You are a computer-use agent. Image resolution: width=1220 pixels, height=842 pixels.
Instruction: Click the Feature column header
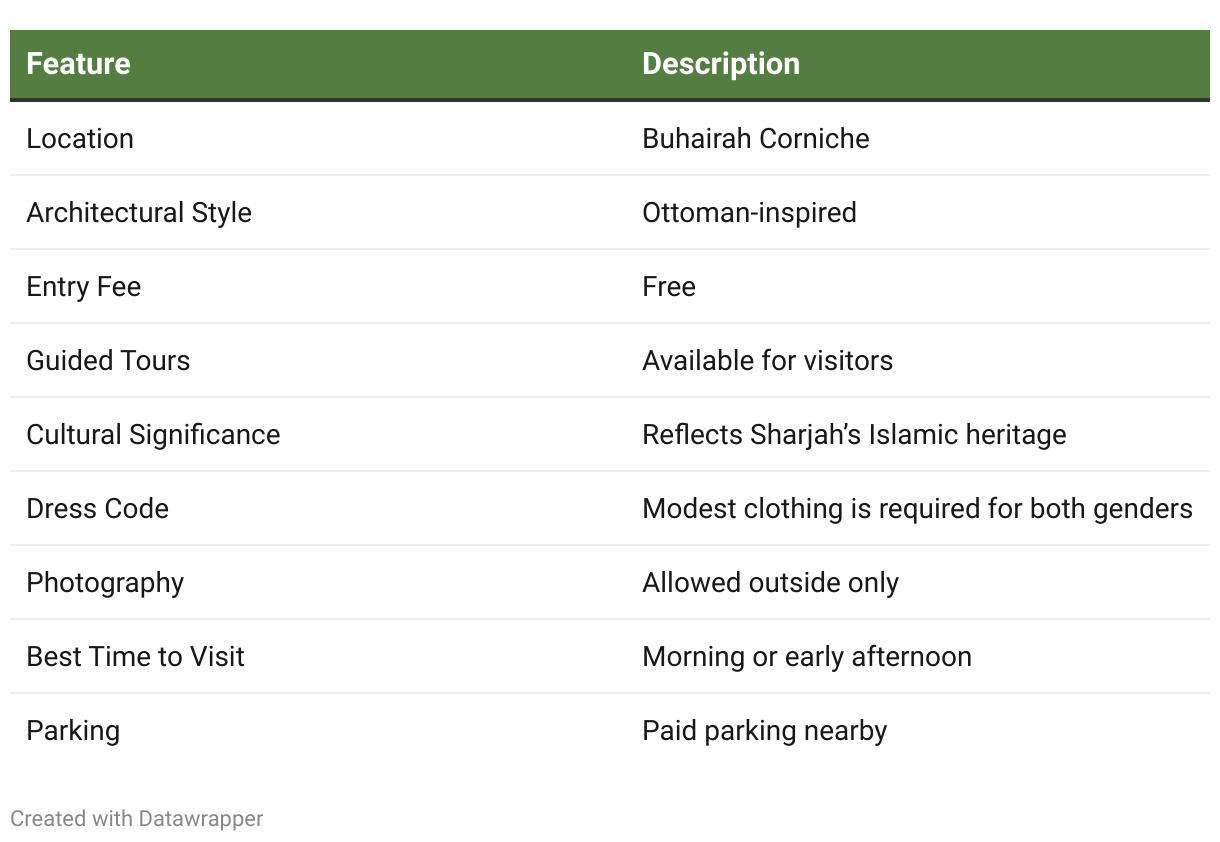78,64
